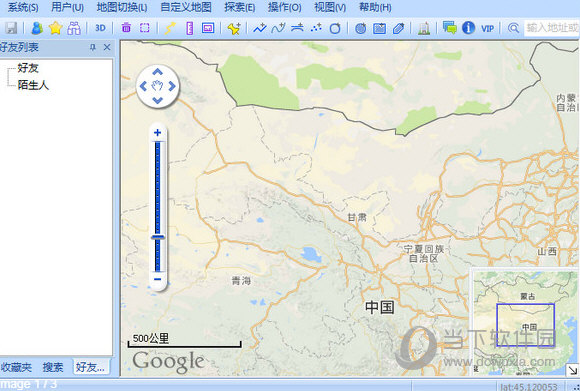Click the yellow lightning bolt icon
This screenshot has height=391, width=580.
click(x=170, y=28)
